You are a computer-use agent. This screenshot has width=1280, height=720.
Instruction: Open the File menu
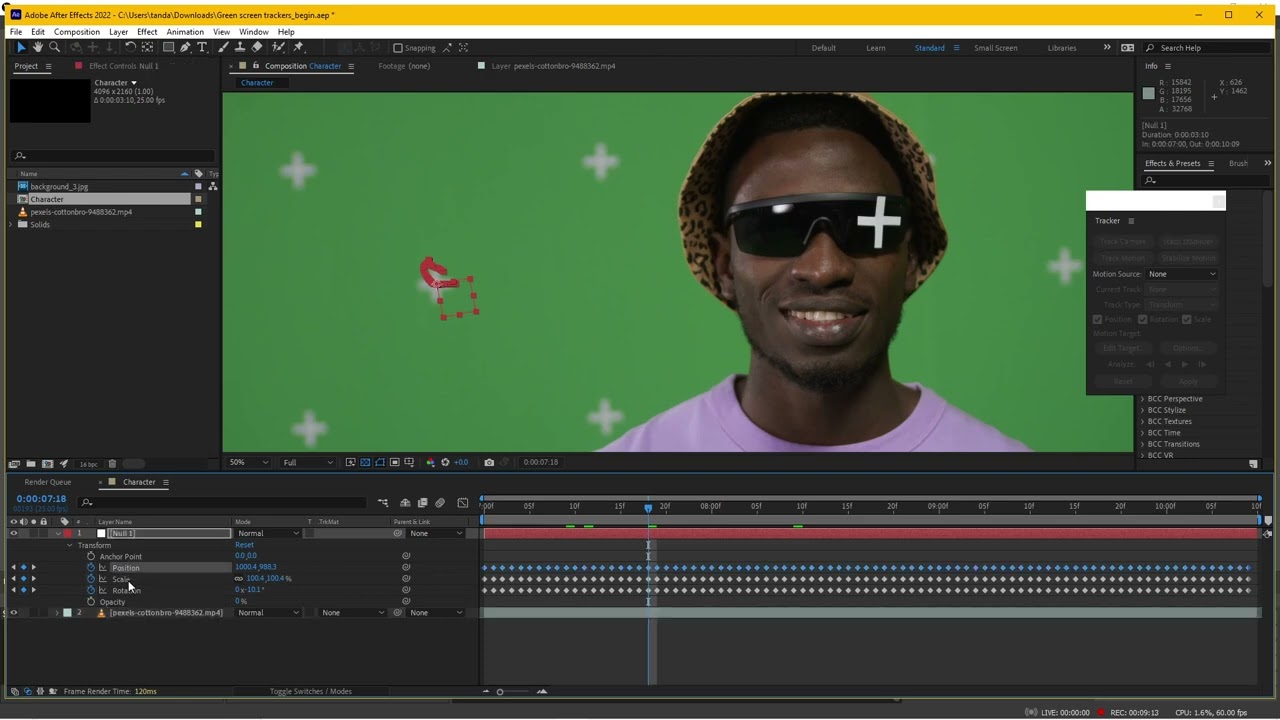coord(16,32)
